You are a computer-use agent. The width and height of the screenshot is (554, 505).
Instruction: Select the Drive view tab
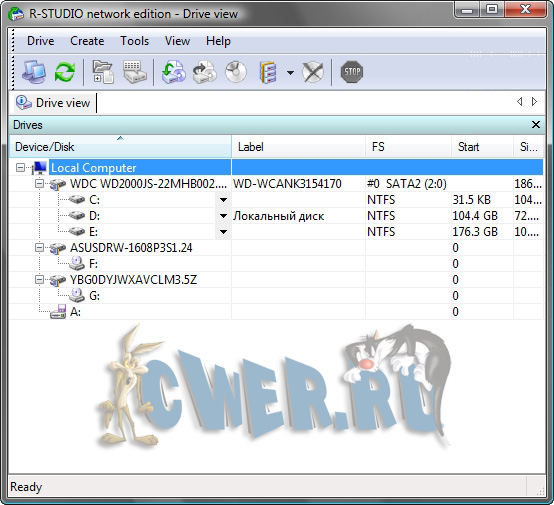point(53,103)
